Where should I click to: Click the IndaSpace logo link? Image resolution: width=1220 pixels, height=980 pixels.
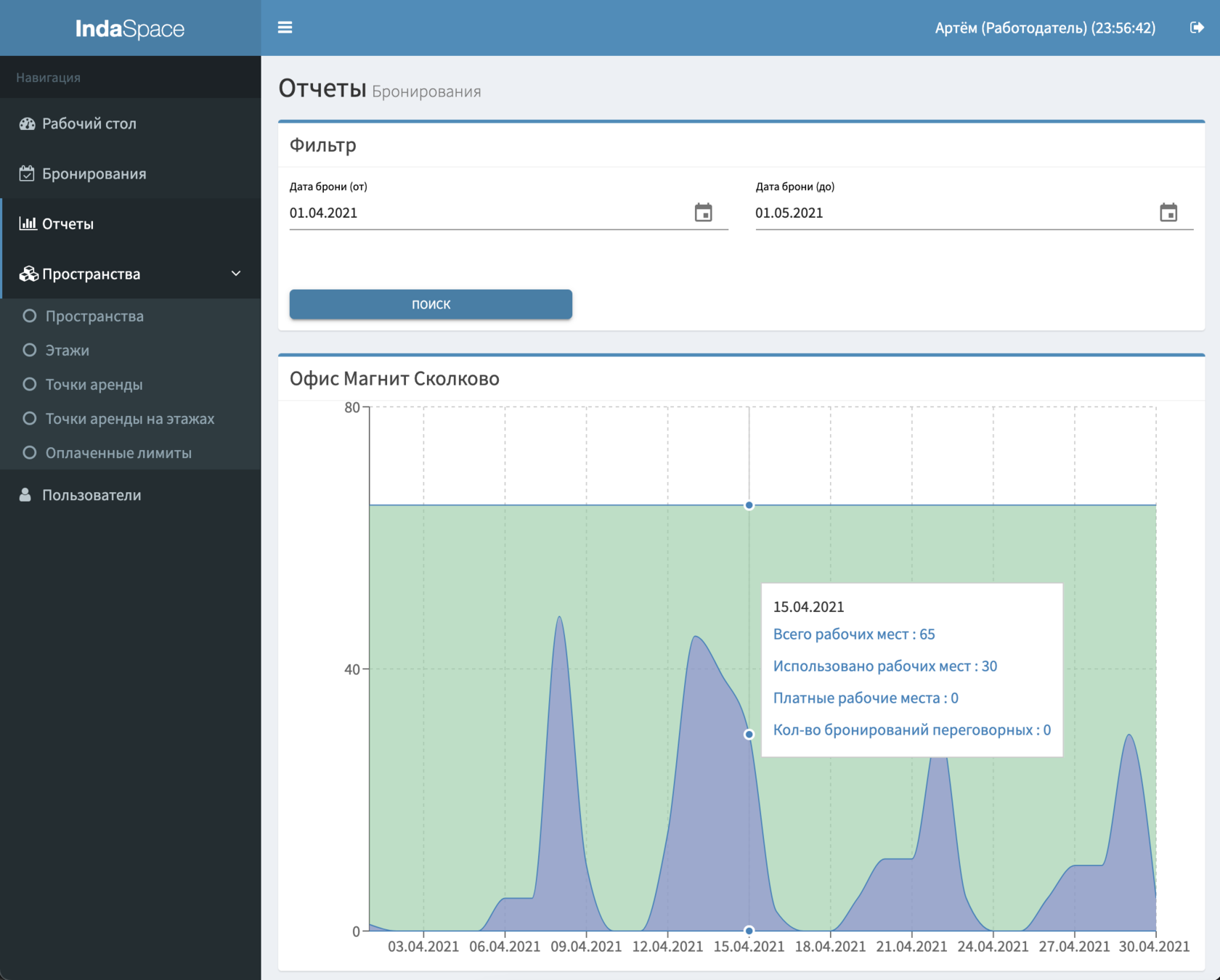click(130, 28)
